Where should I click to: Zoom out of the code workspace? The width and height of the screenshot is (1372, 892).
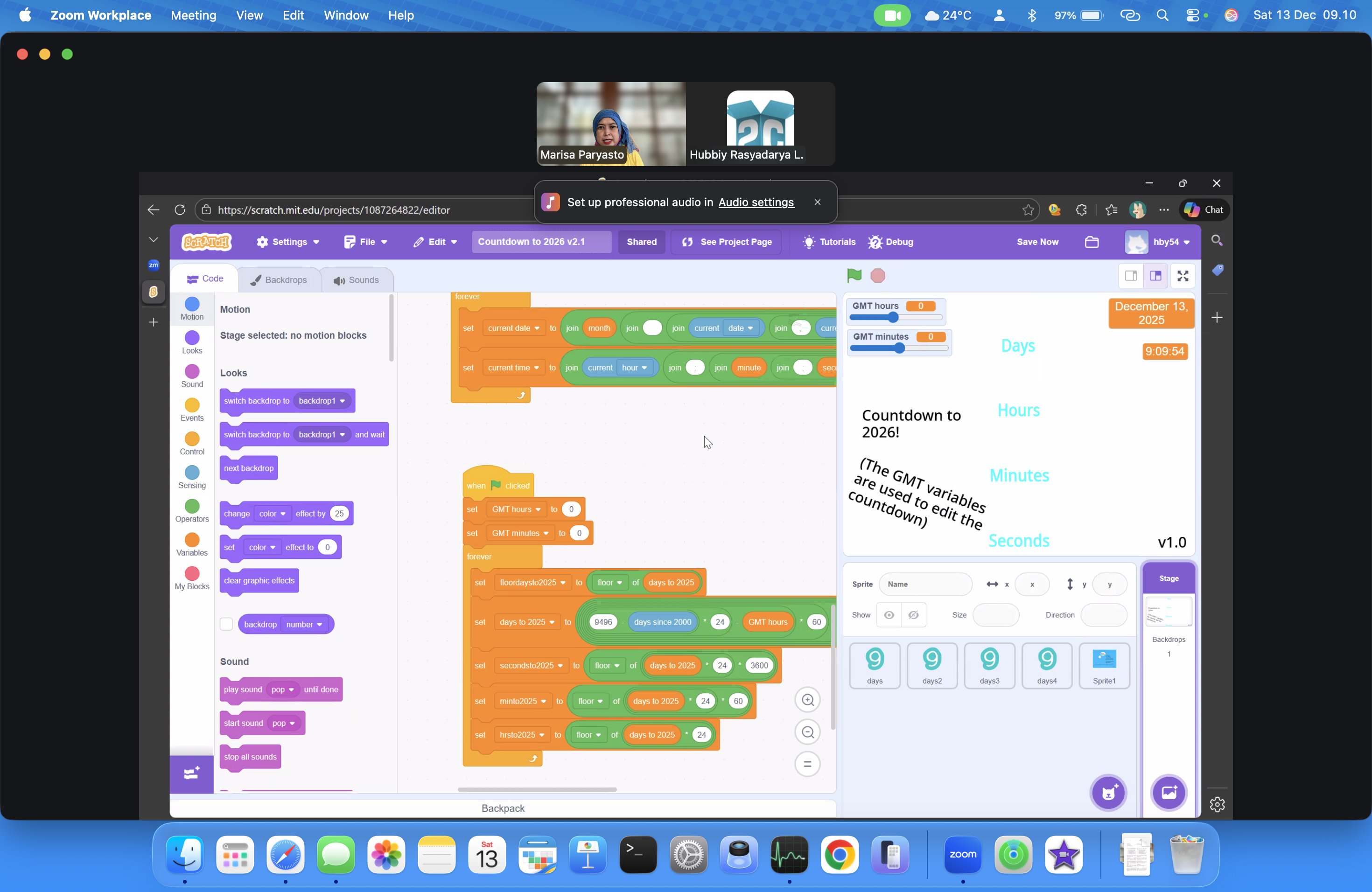807,732
